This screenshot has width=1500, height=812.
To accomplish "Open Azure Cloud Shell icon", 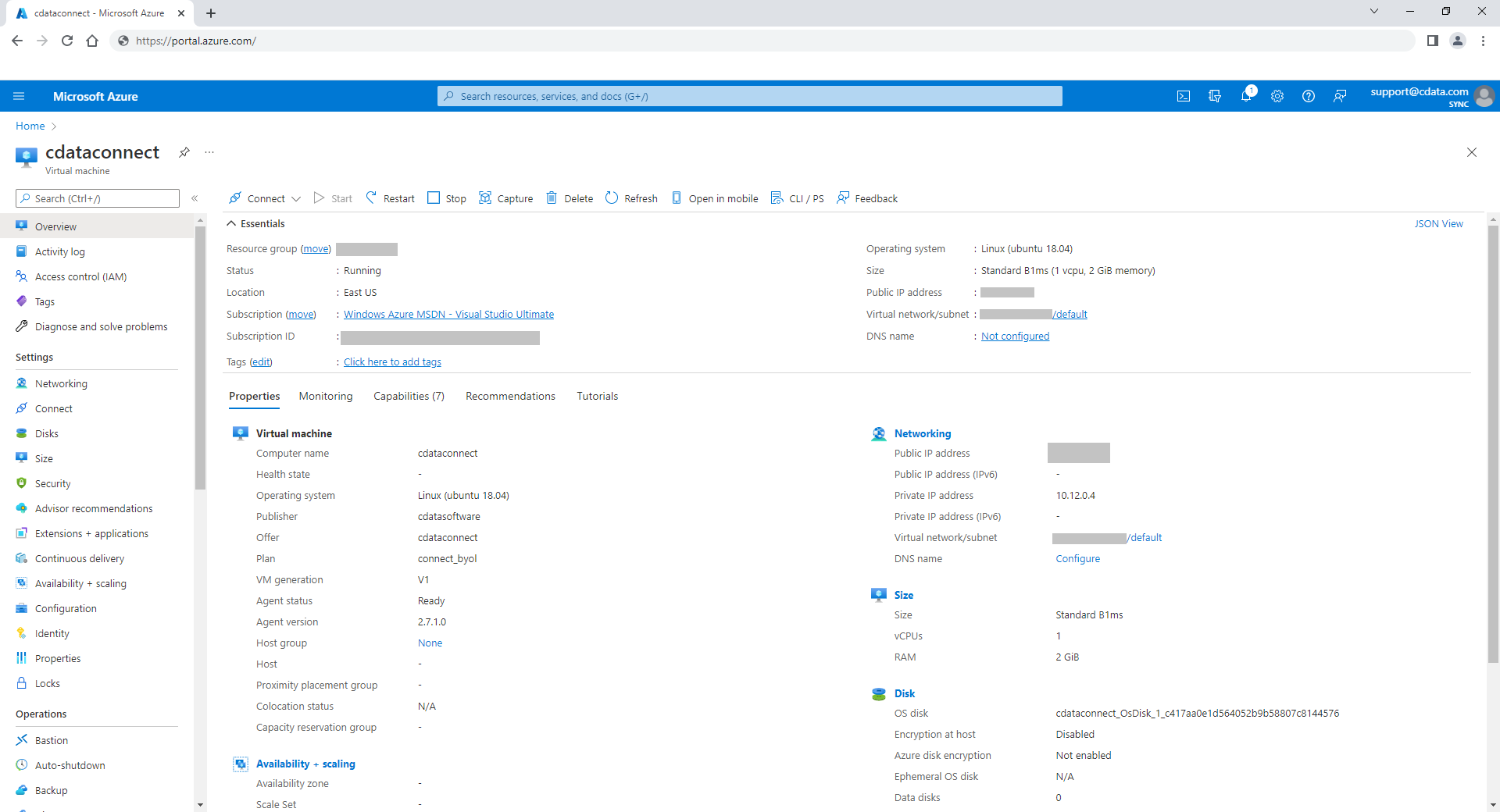I will (x=1184, y=96).
